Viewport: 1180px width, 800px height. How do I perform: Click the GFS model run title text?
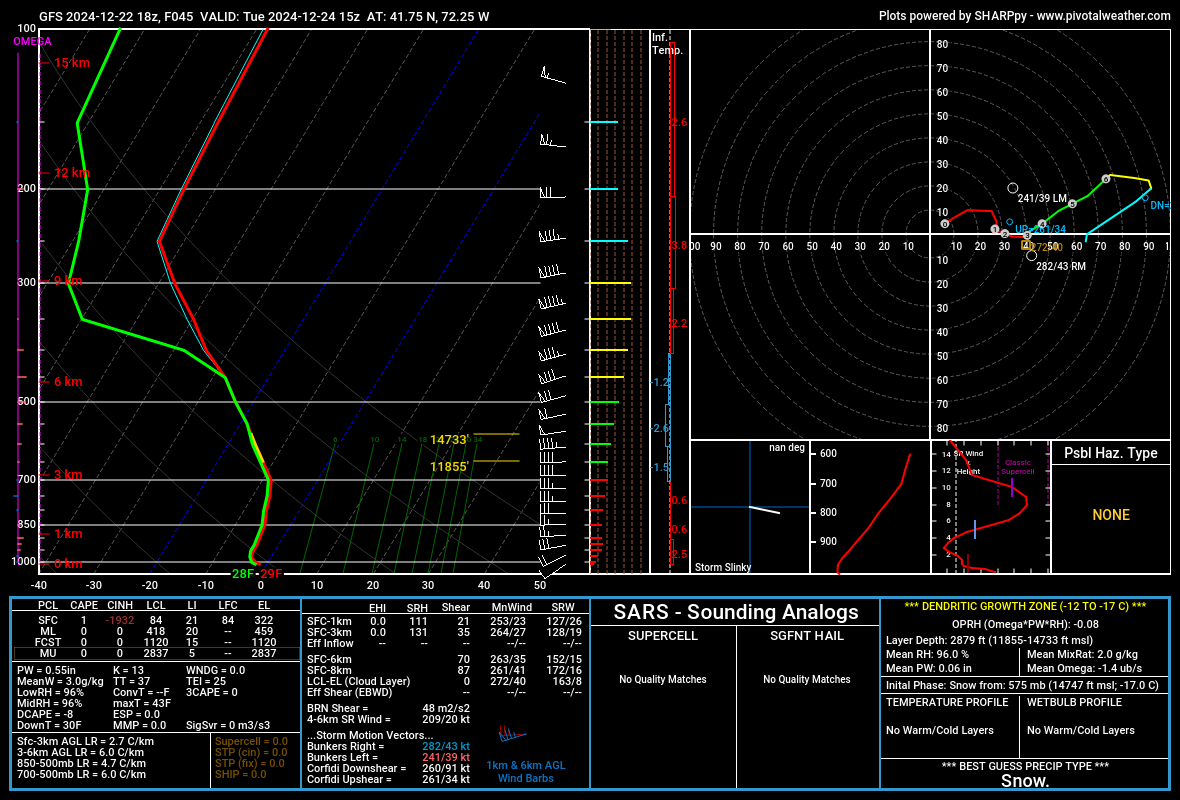point(264,16)
